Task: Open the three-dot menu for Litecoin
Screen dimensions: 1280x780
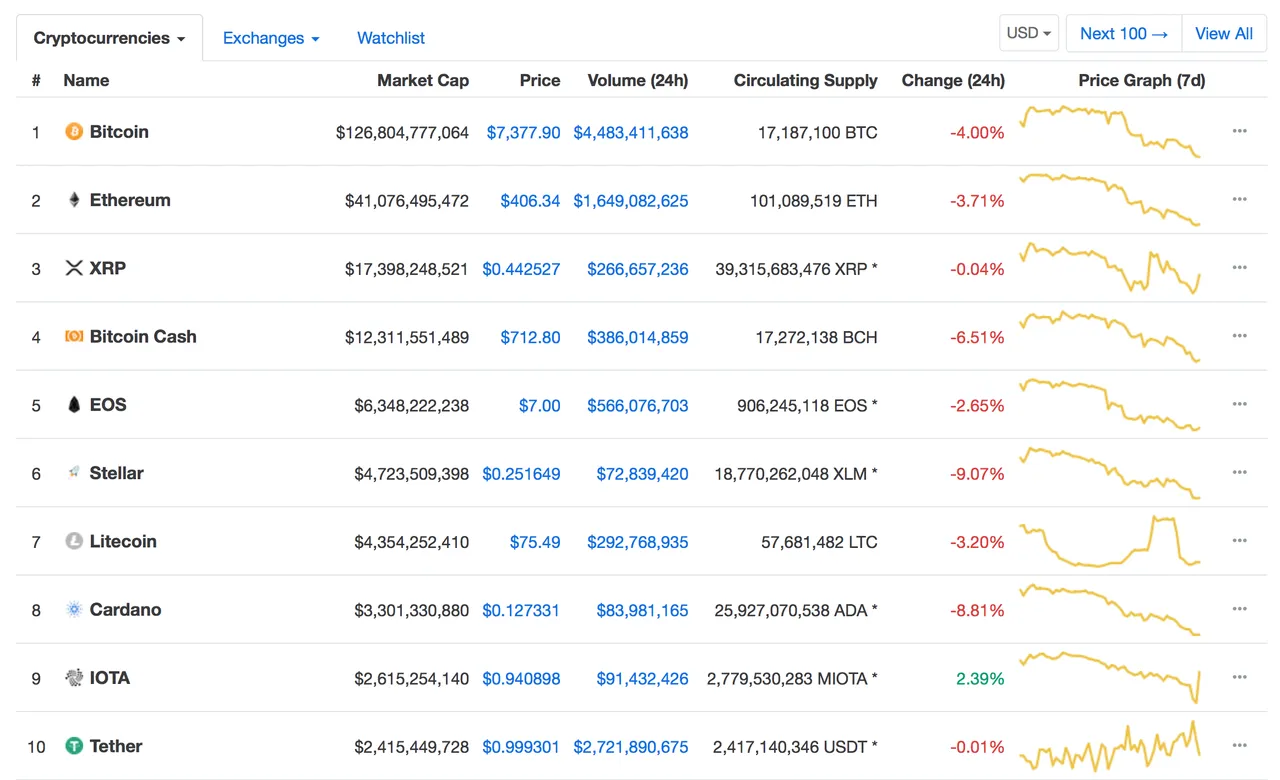Action: (1240, 540)
